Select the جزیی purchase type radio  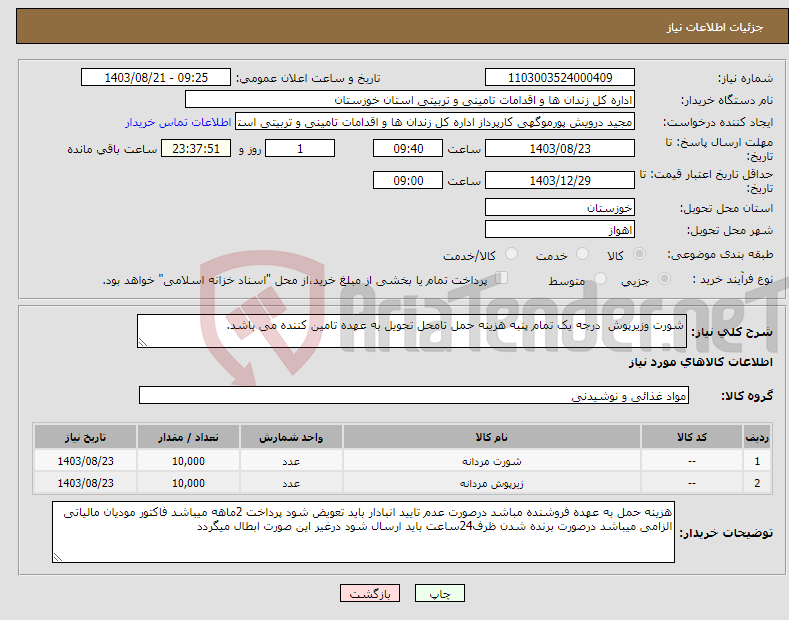point(664,278)
